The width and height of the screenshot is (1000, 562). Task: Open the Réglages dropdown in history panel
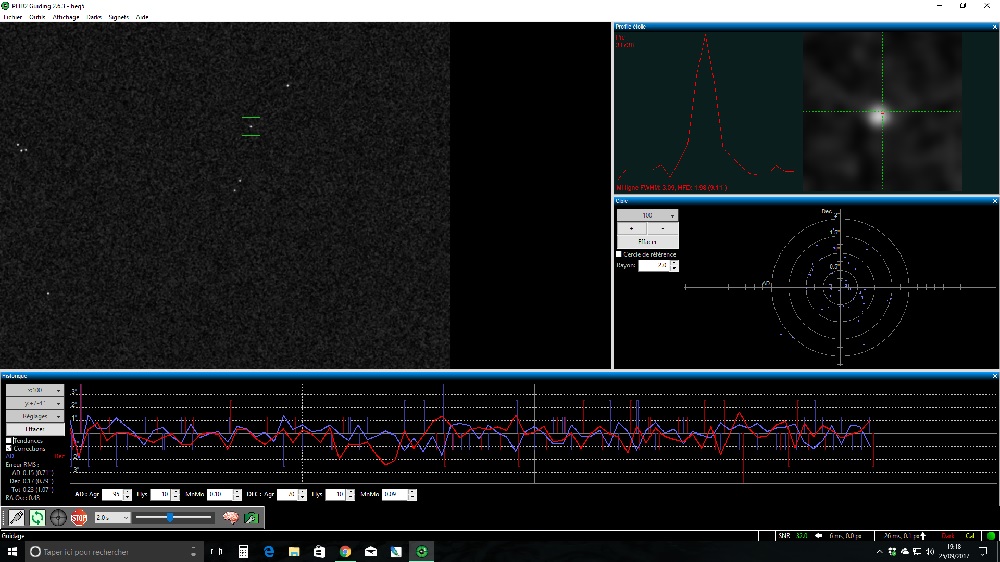point(35,416)
